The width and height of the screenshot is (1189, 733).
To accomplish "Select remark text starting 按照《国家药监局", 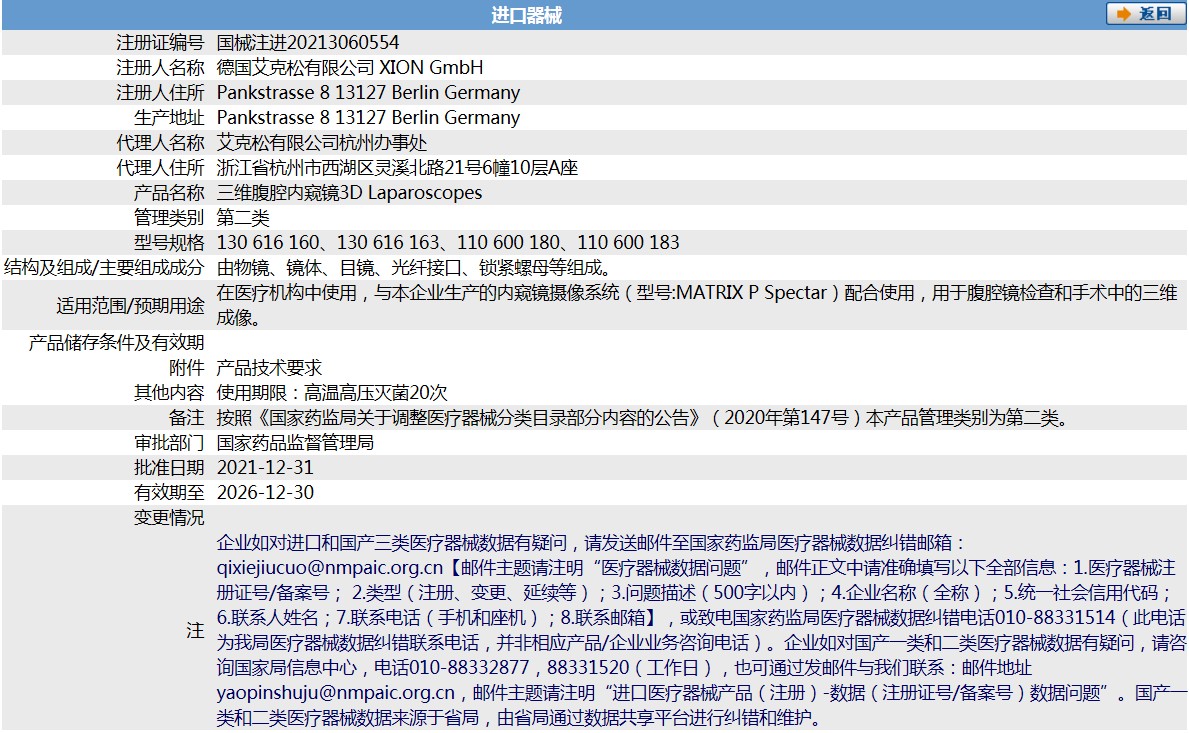I will pos(644,418).
